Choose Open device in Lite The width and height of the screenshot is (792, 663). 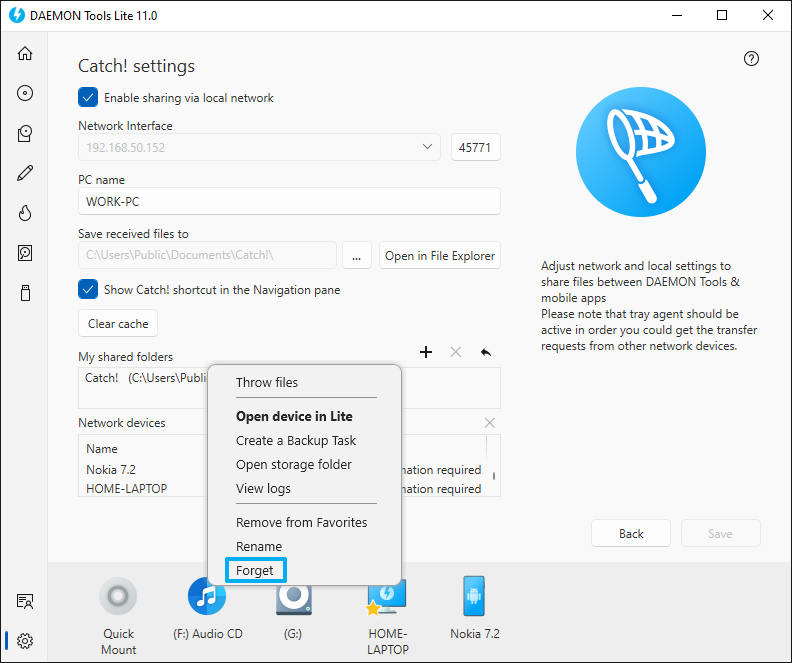(x=294, y=416)
